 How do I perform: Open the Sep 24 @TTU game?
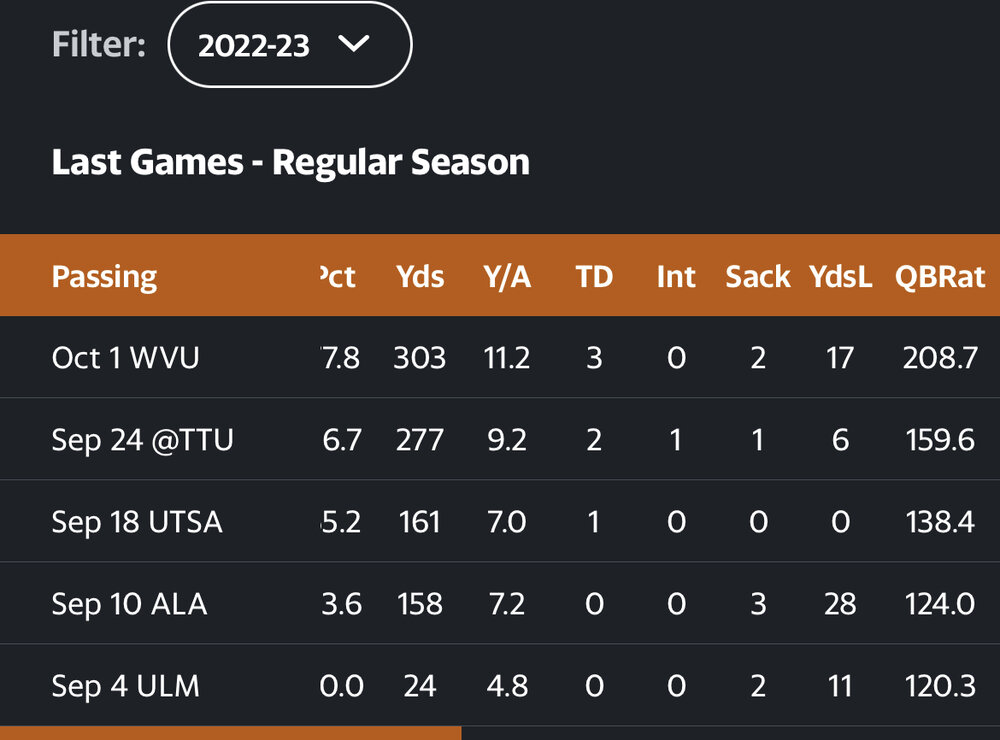pos(142,439)
